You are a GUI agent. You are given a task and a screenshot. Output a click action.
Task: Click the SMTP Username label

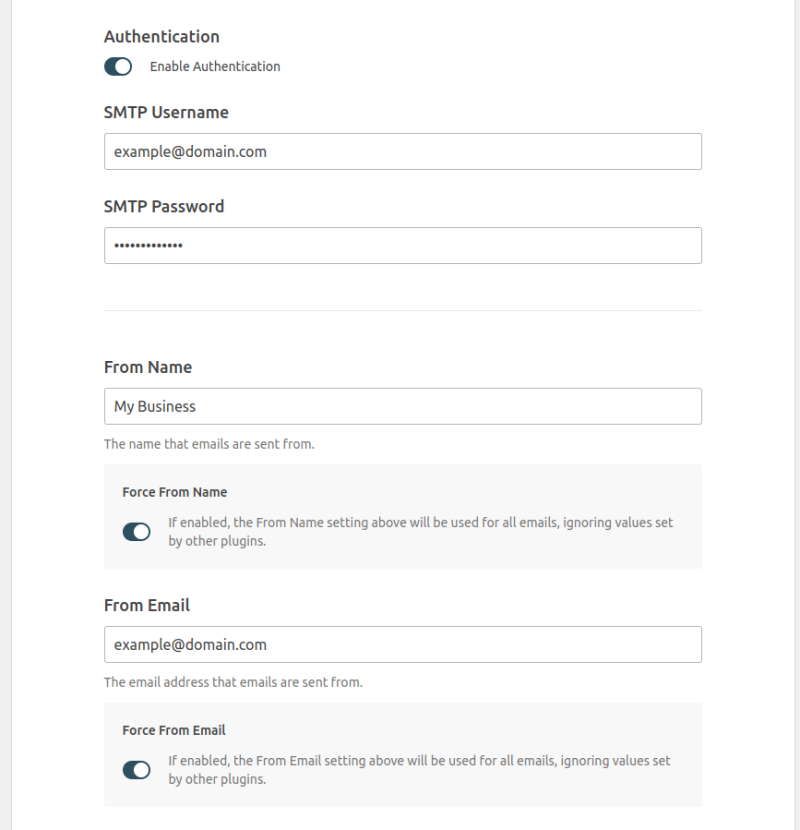(166, 112)
